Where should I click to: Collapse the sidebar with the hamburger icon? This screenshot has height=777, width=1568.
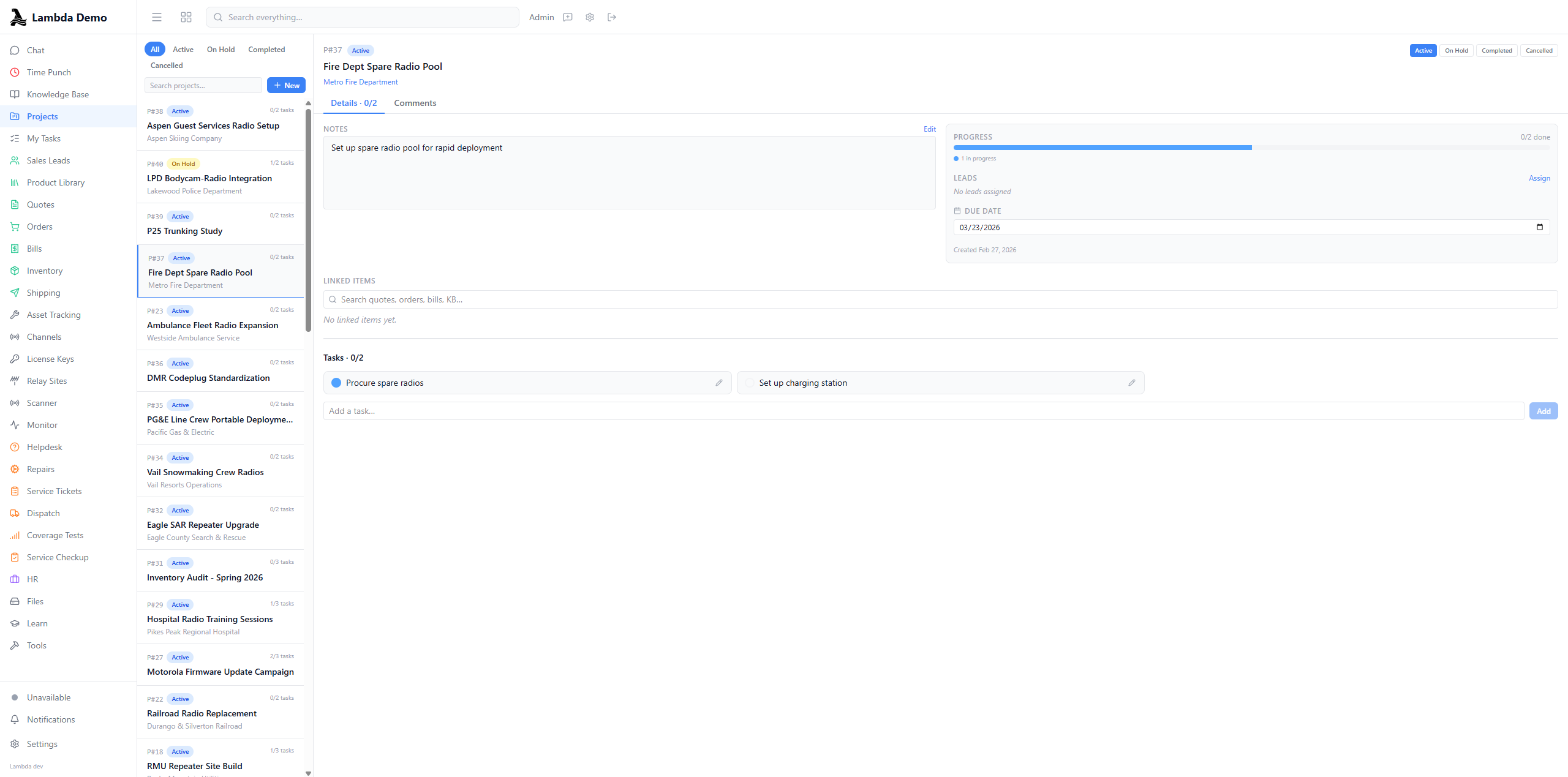[x=156, y=17]
